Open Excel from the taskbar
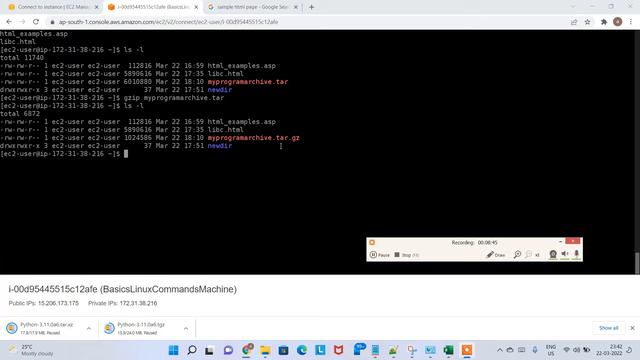This screenshot has height=360, width=640. pyautogui.click(x=449, y=350)
